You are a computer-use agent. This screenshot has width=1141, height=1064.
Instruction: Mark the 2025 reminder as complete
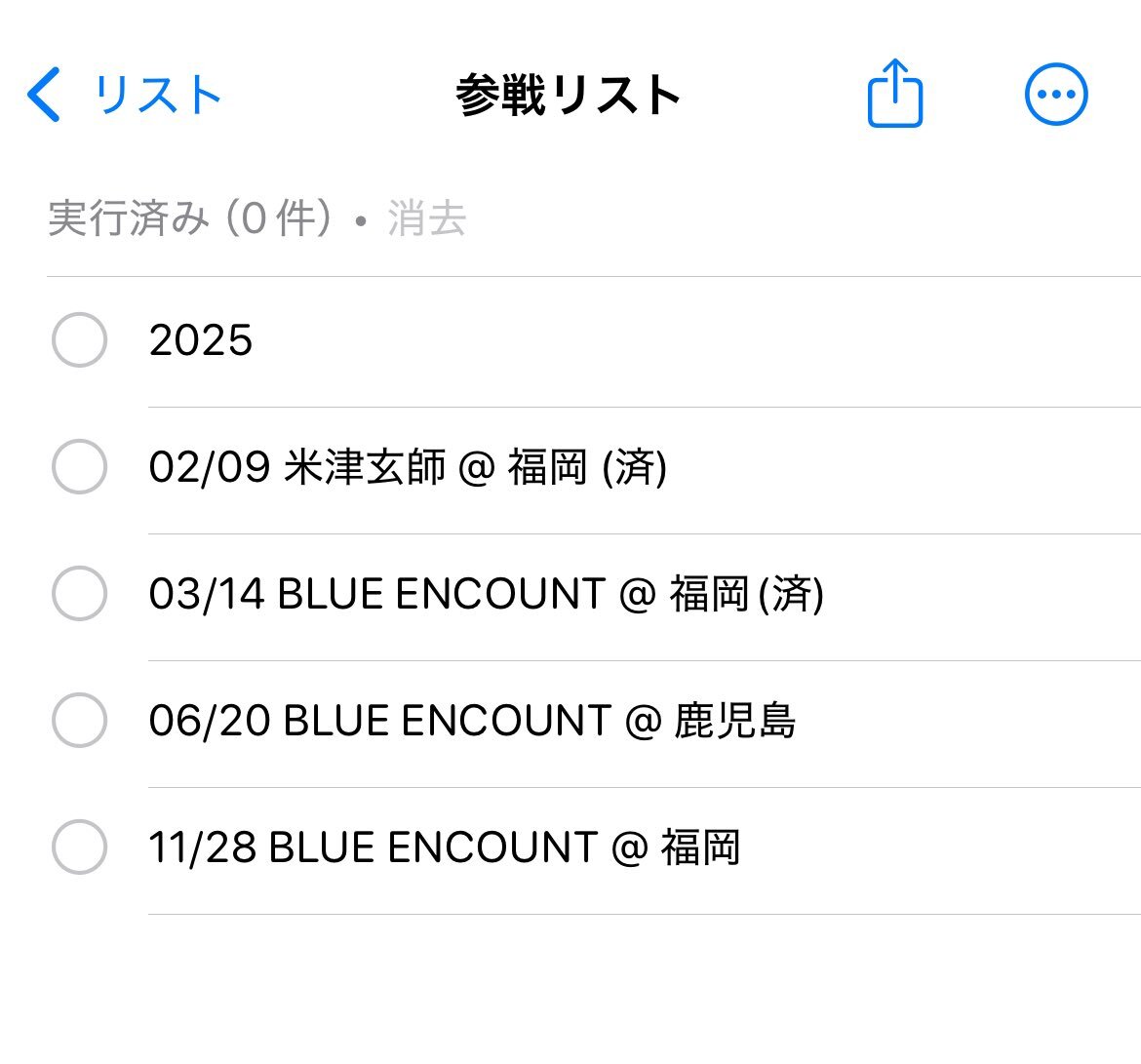pos(79,339)
